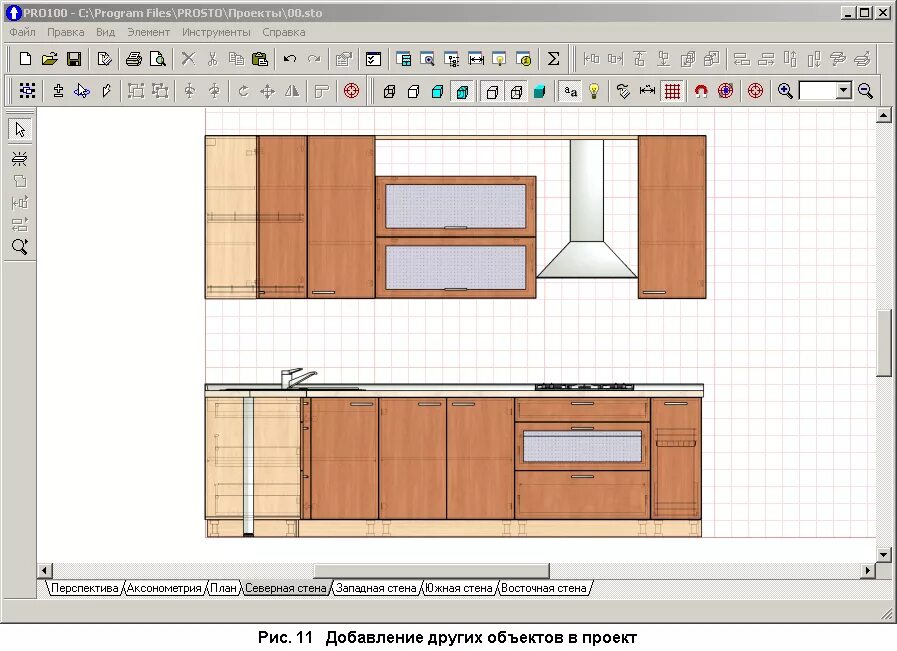Open the print preview icon

[x=157, y=59]
